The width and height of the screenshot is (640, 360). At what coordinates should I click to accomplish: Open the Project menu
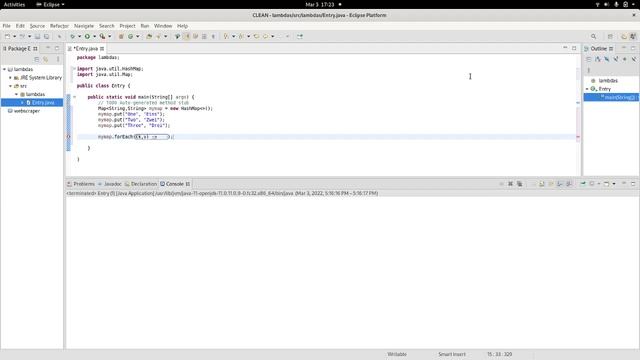point(127,26)
